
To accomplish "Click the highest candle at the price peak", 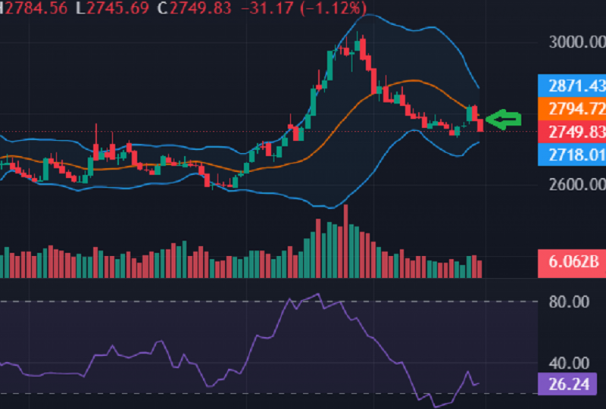I will (x=362, y=45).
